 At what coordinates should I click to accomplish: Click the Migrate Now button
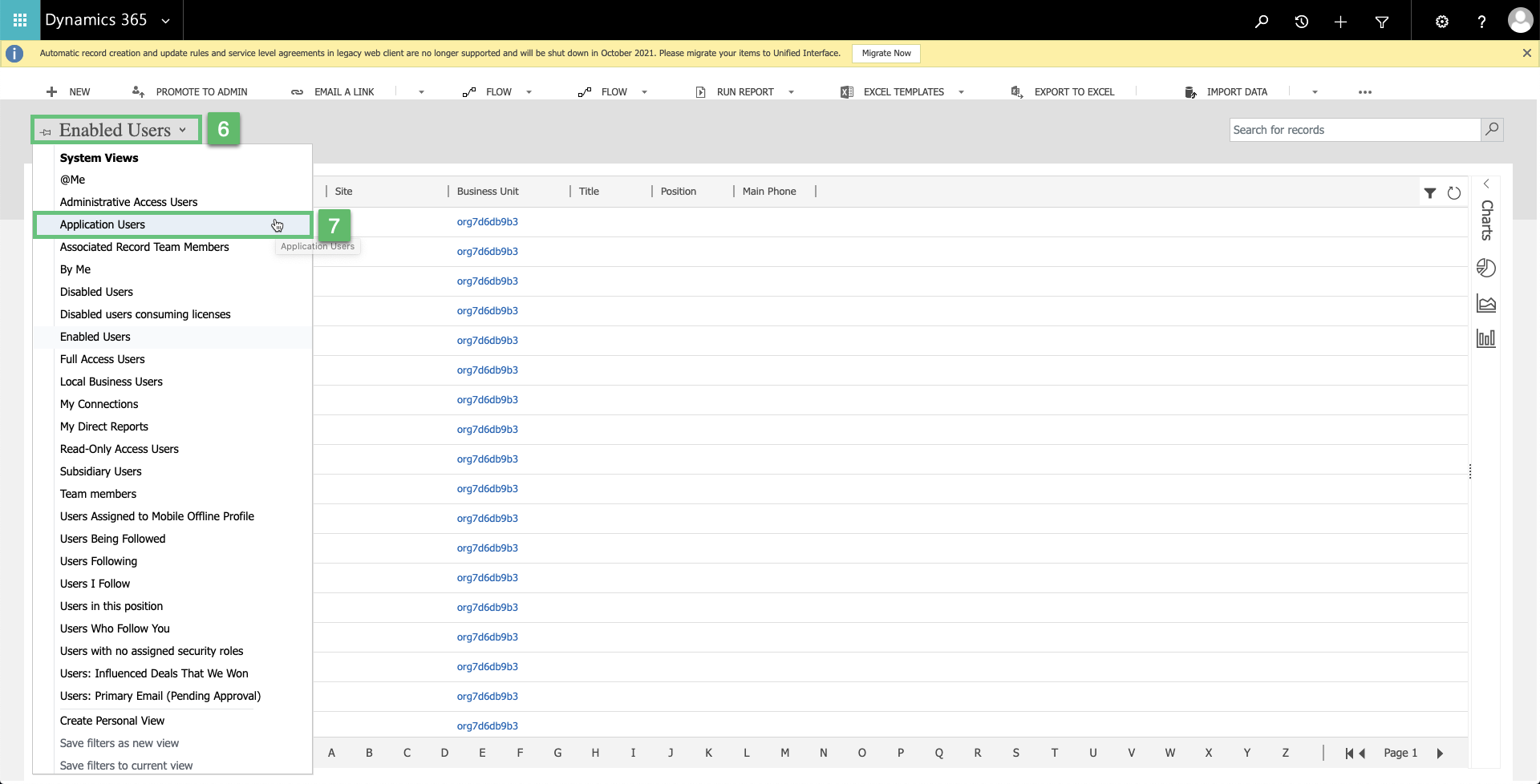[x=886, y=53]
